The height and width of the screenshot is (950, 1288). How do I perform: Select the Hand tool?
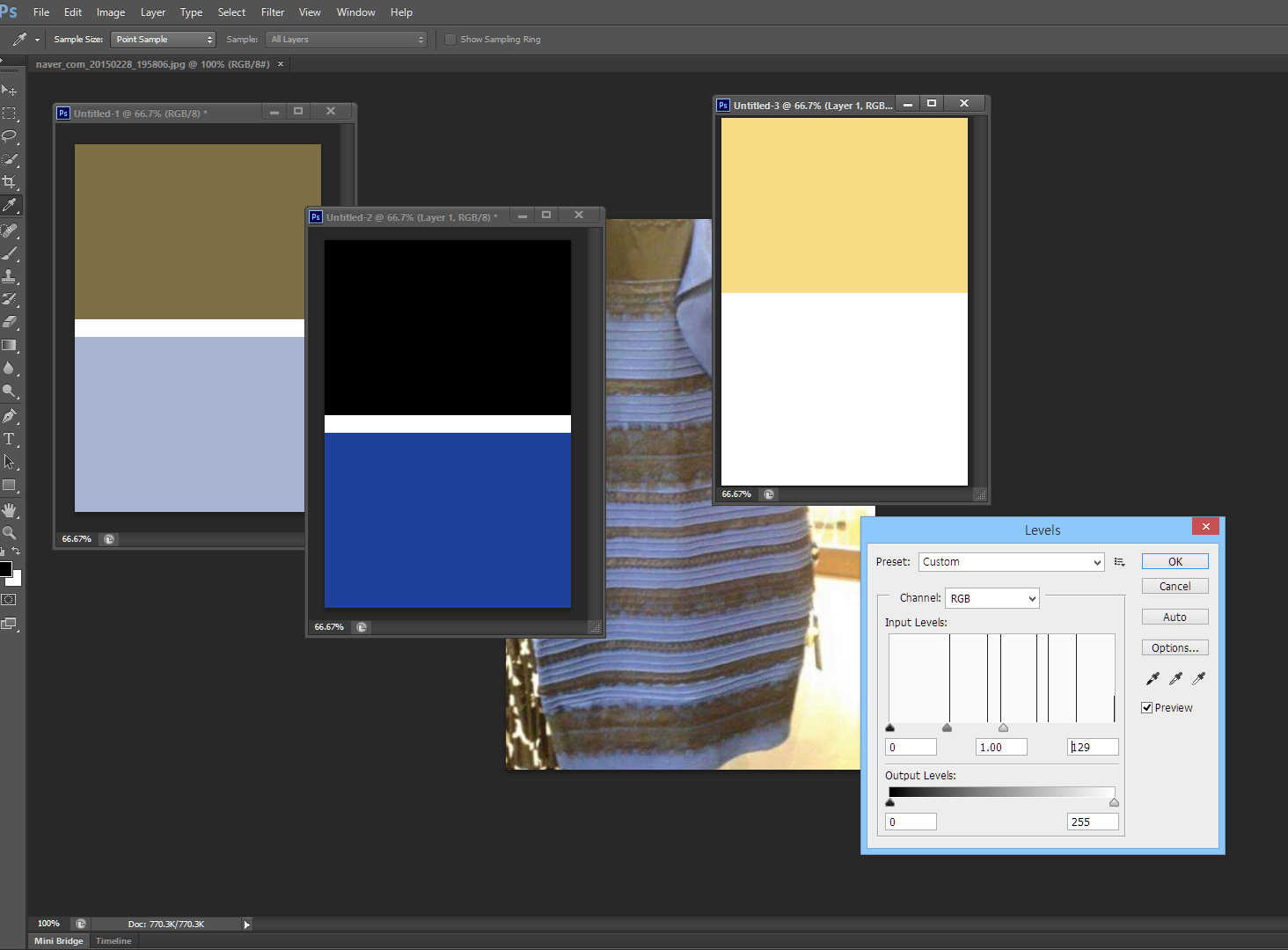click(10, 510)
